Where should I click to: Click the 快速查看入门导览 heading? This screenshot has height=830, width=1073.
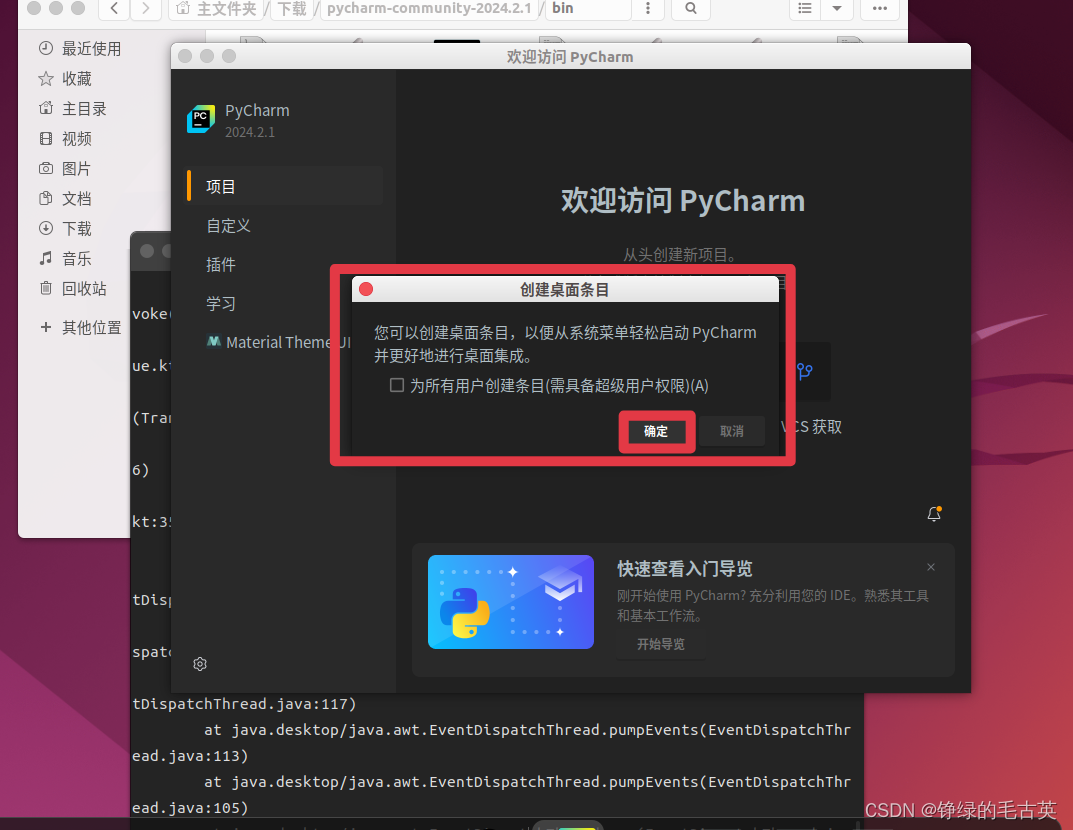(x=684, y=569)
